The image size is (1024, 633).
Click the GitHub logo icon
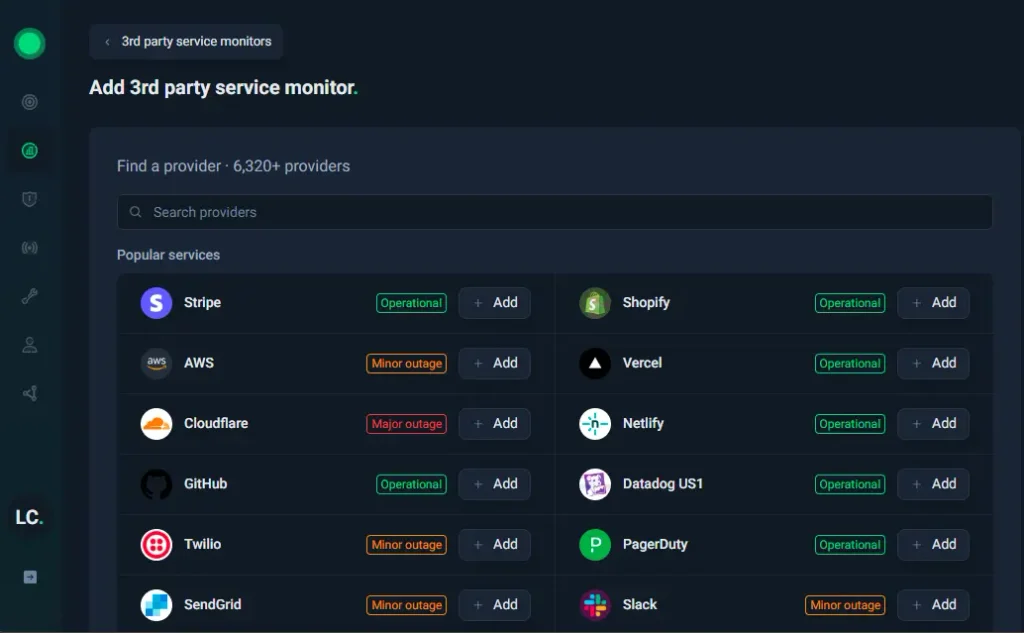click(156, 484)
